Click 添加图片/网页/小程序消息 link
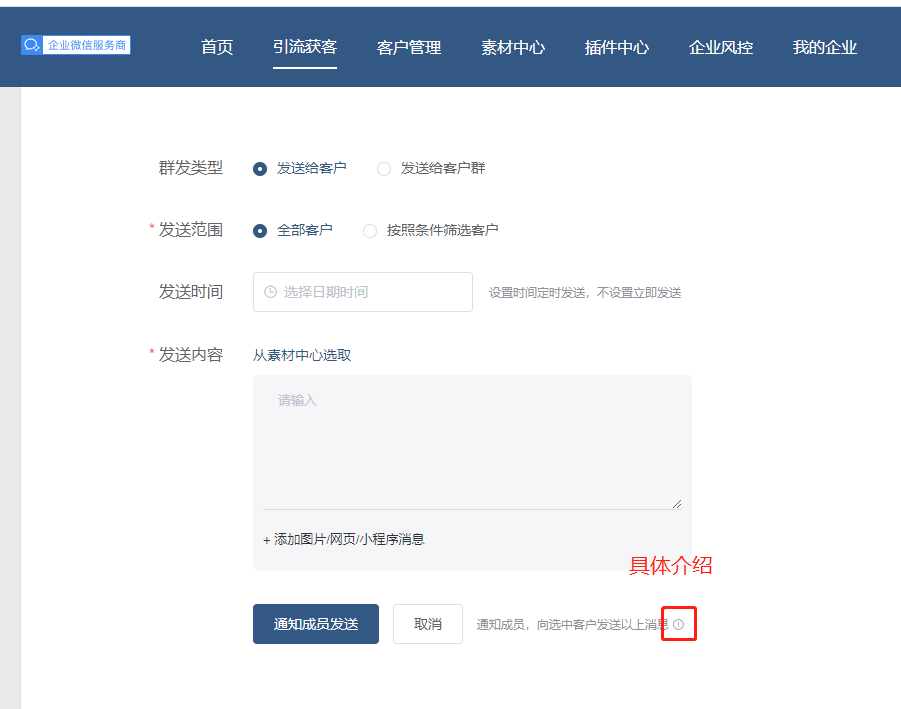 pos(344,540)
